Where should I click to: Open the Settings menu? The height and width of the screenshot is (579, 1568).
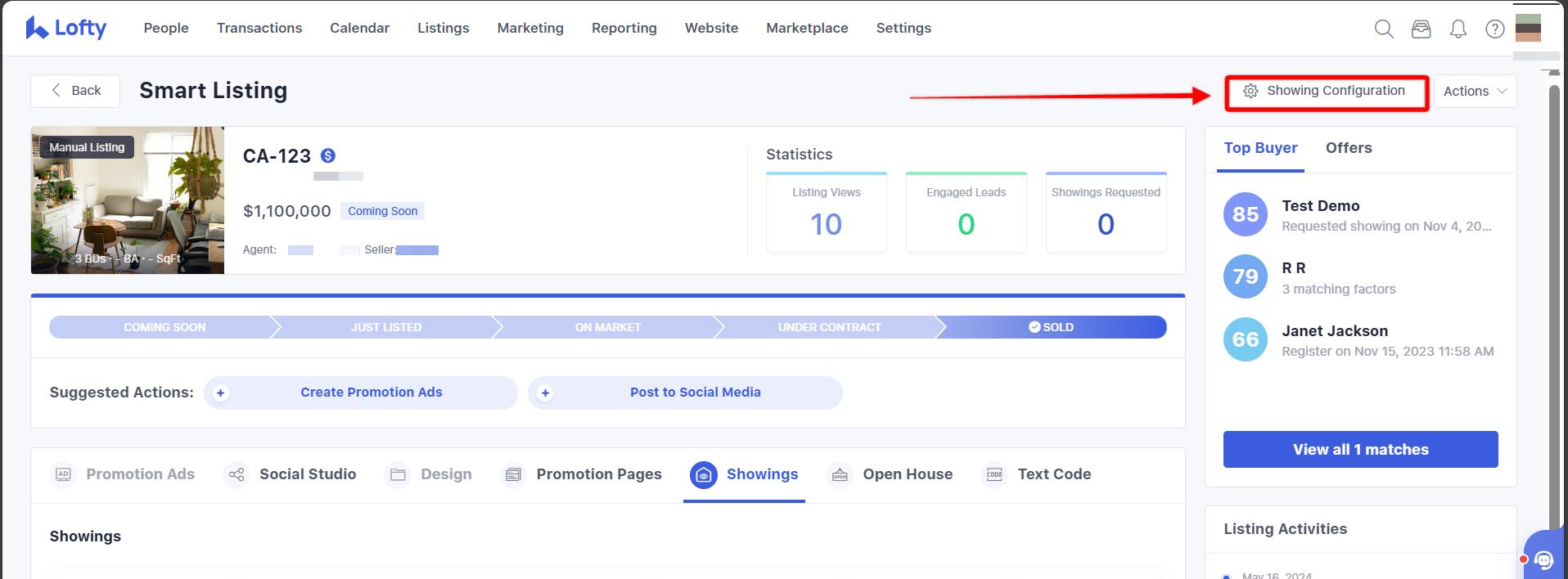coord(903,28)
